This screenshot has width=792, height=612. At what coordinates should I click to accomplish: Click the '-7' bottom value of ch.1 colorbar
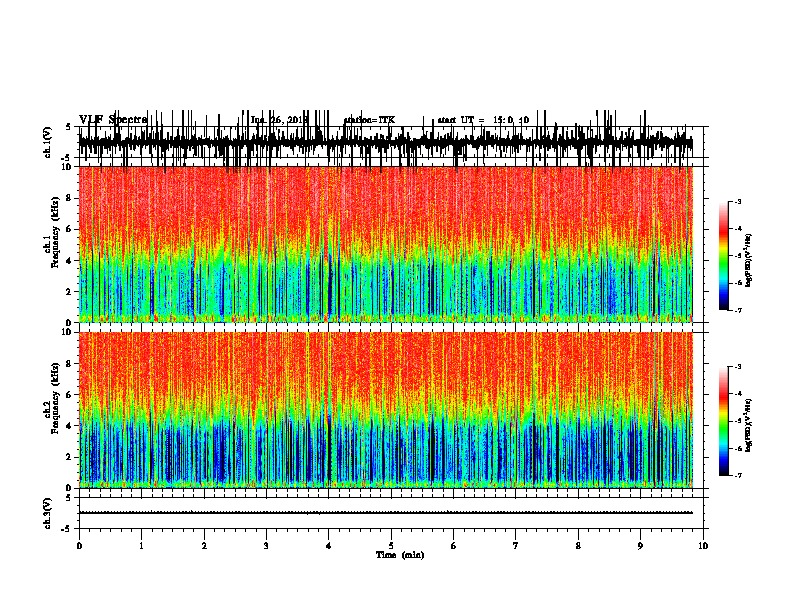tap(737, 310)
